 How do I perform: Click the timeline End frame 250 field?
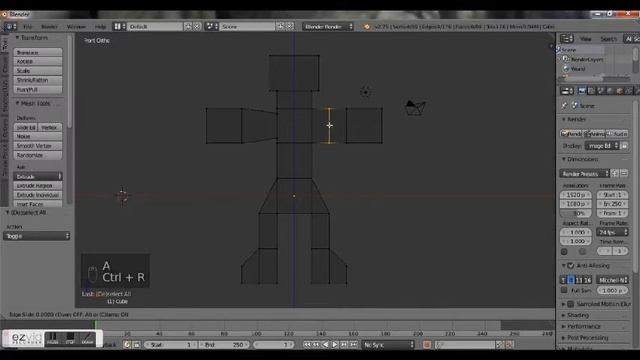click(224, 345)
